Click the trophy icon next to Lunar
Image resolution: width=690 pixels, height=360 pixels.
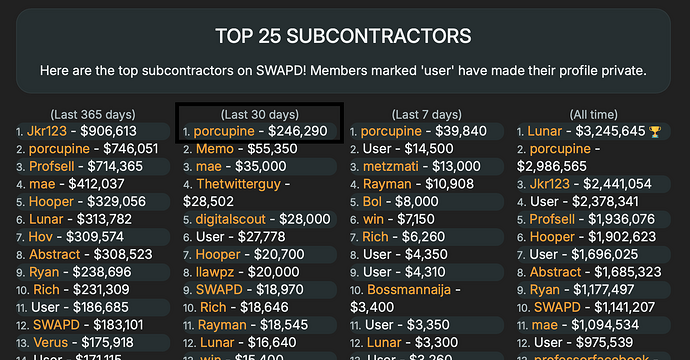click(655, 132)
